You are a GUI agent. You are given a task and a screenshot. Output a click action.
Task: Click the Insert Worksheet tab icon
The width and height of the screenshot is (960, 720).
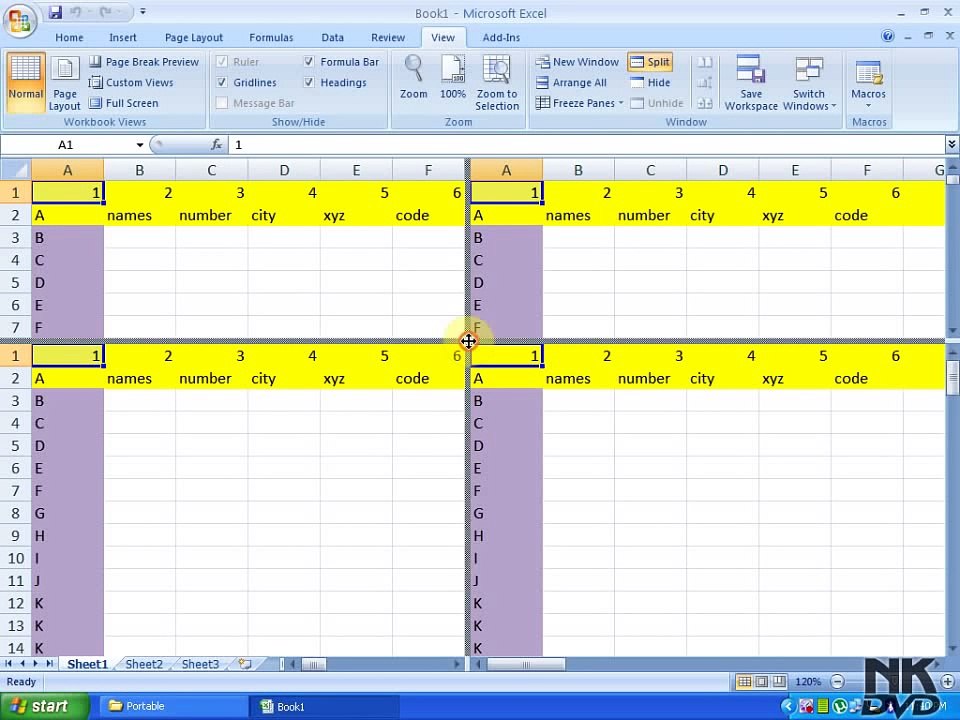246,664
